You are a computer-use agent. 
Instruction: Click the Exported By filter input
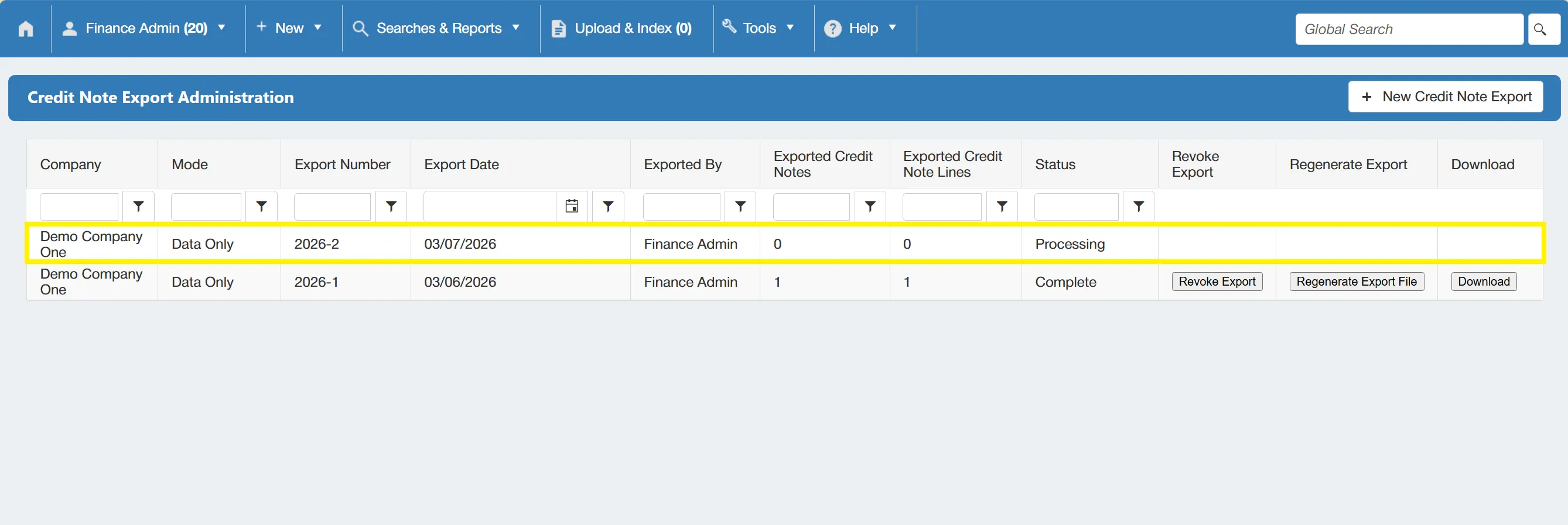coord(682,207)
